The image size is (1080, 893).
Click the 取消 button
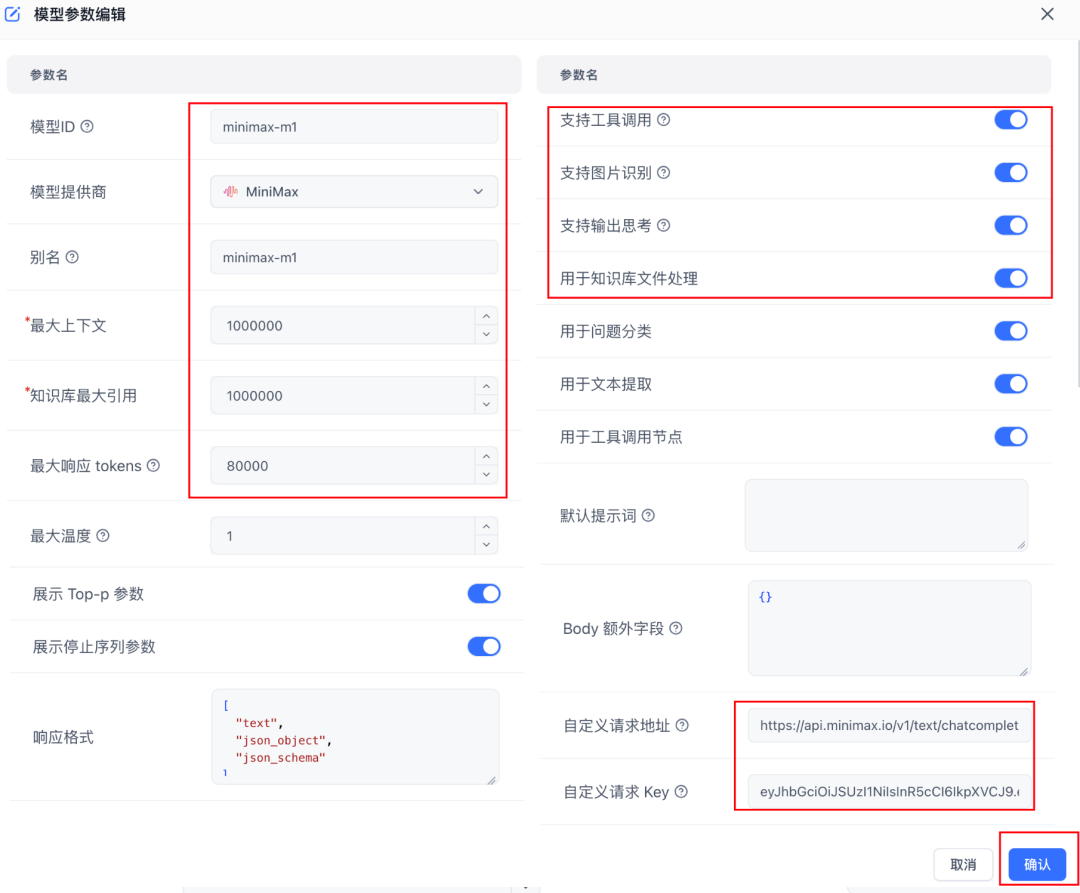[963, 865]
